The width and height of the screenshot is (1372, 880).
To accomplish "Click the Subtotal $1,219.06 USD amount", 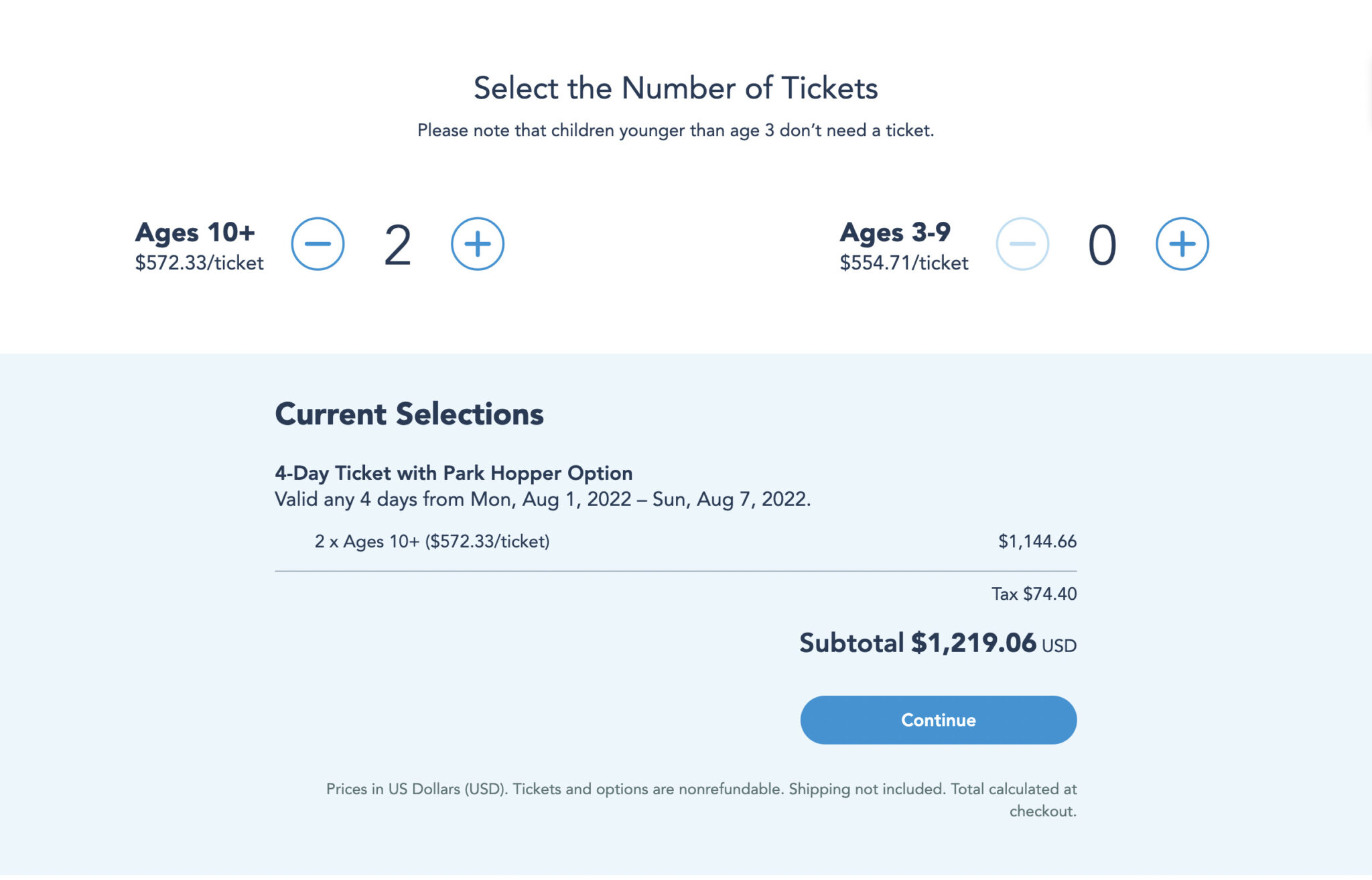I will [x=937, y=643].
